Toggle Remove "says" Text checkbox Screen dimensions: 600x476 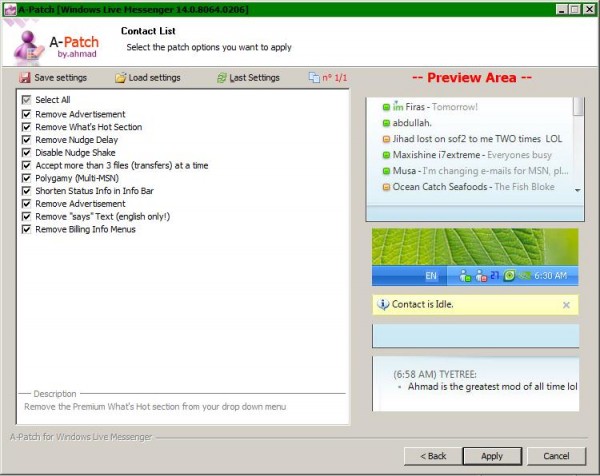[x=26, y=217]
